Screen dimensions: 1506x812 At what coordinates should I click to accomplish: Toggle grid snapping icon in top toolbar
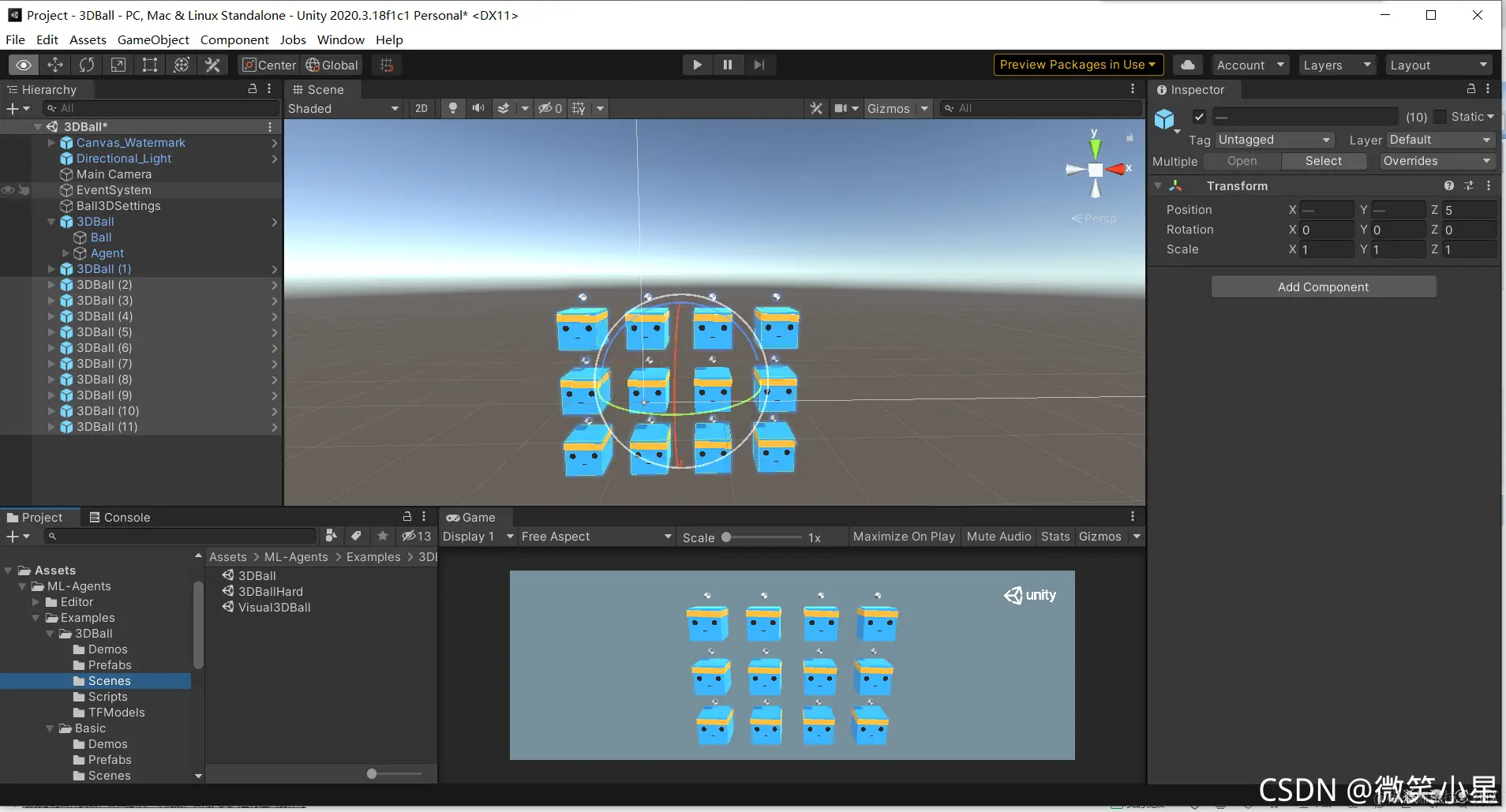point(387,65)
